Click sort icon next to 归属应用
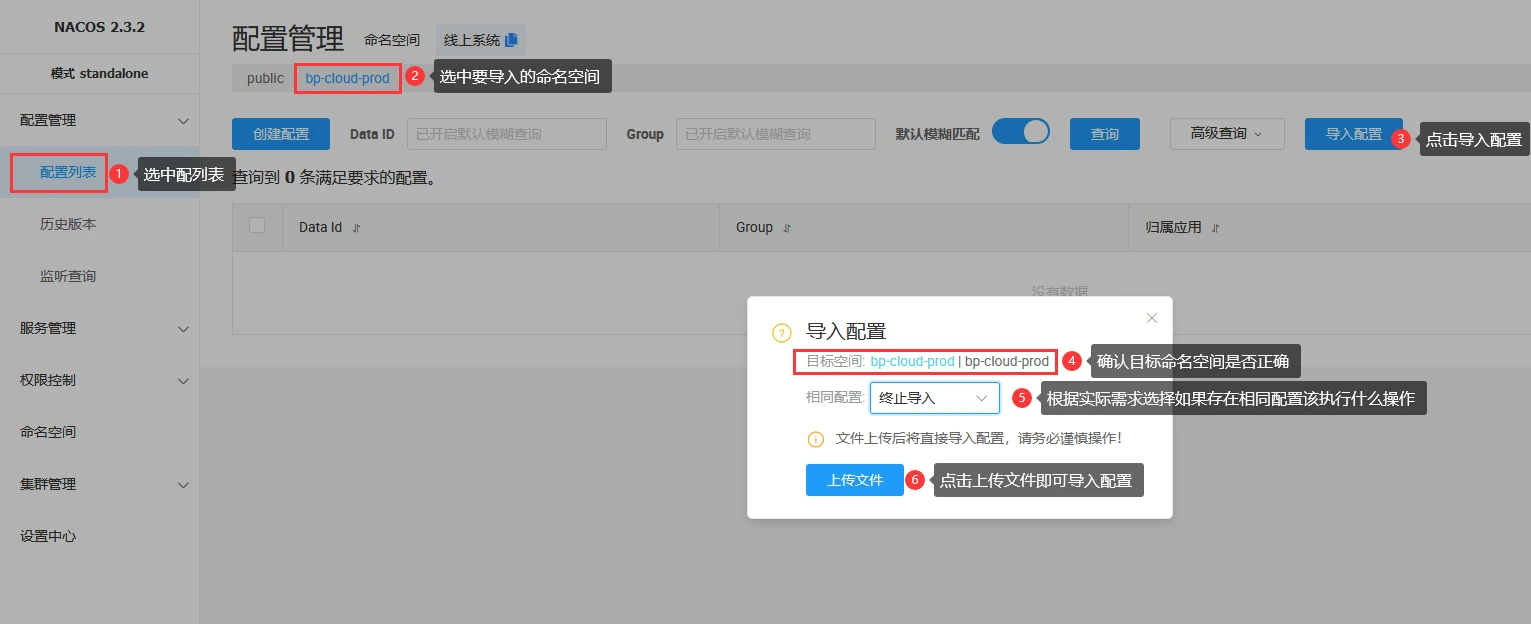 coord(1216,228)
